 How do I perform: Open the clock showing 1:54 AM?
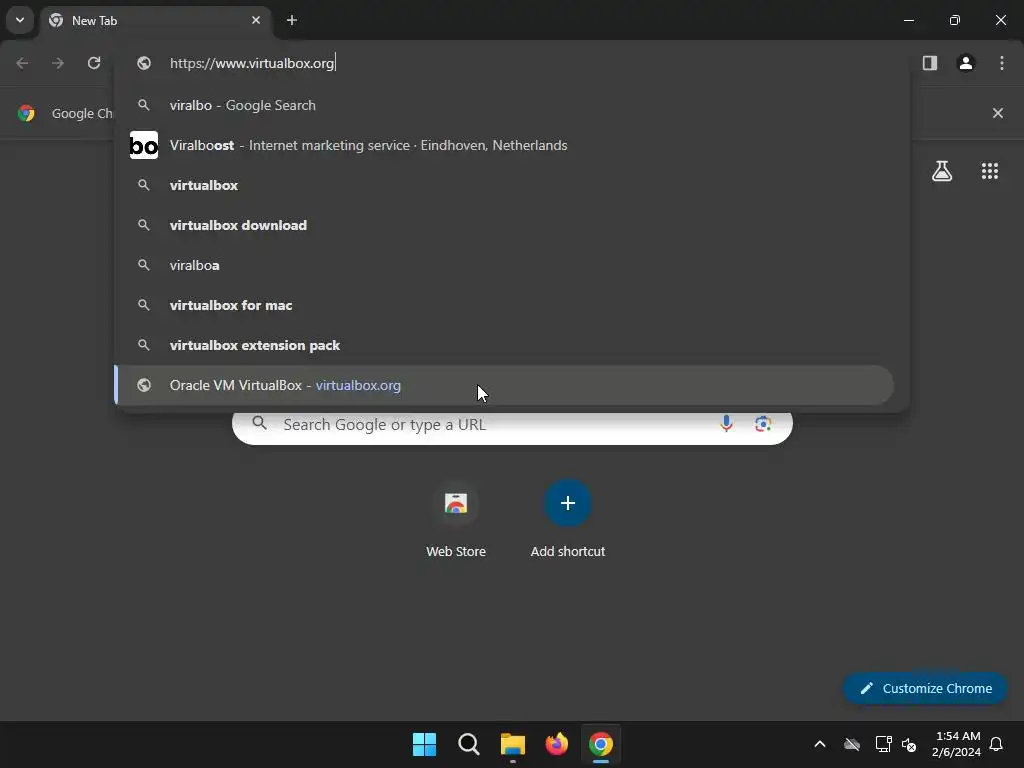click(956, 744)
